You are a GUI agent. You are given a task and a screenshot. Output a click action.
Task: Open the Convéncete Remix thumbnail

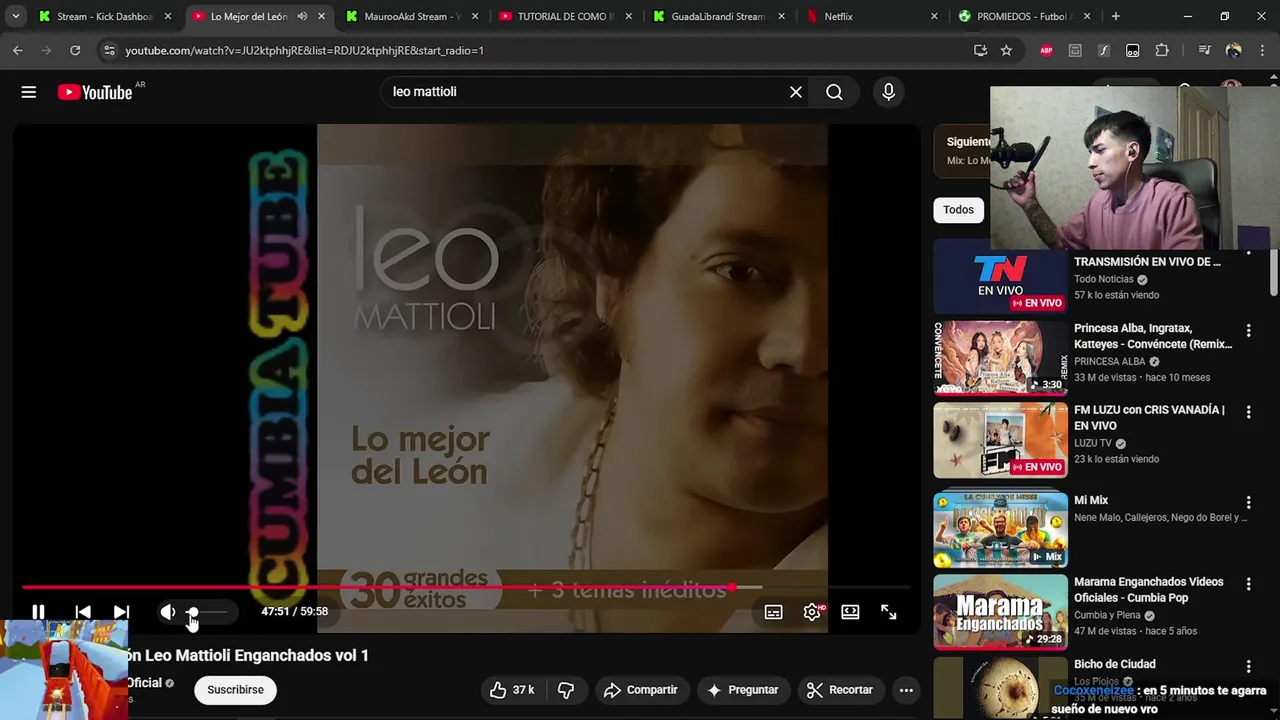[x=1000, y=358]
